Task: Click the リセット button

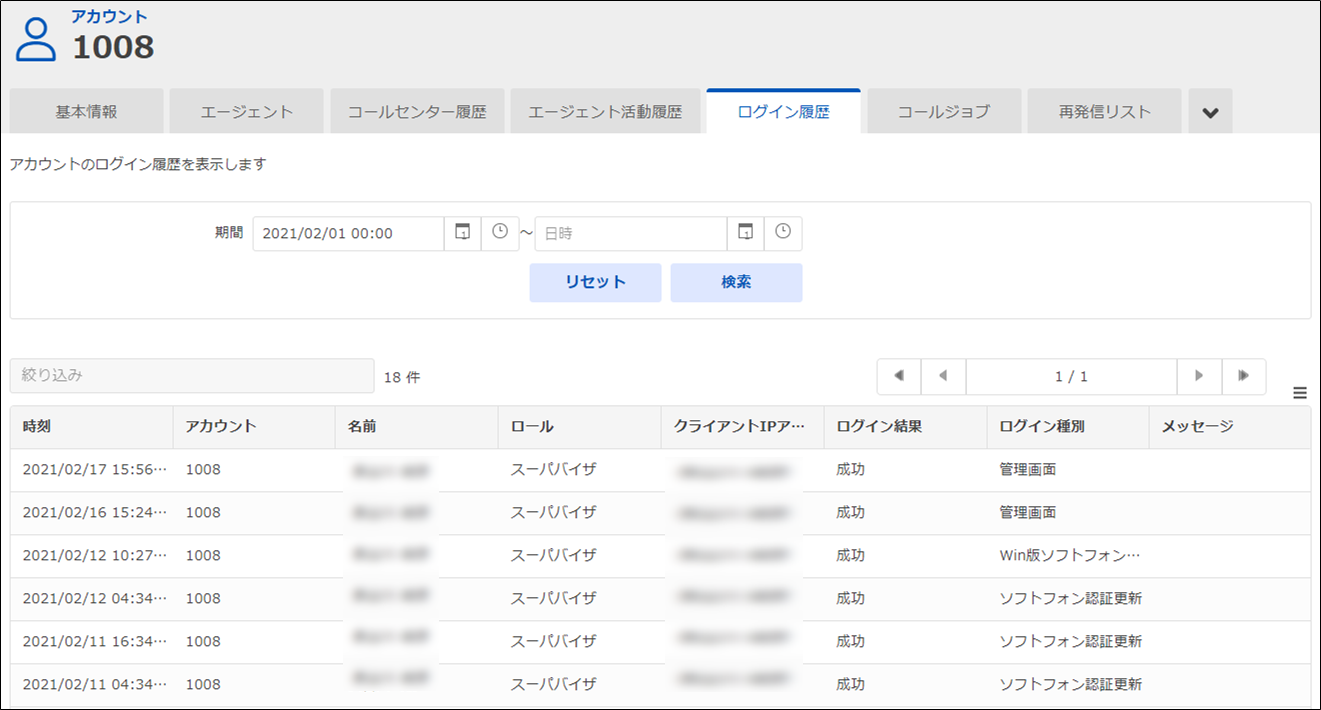Action: pos(595,282)
